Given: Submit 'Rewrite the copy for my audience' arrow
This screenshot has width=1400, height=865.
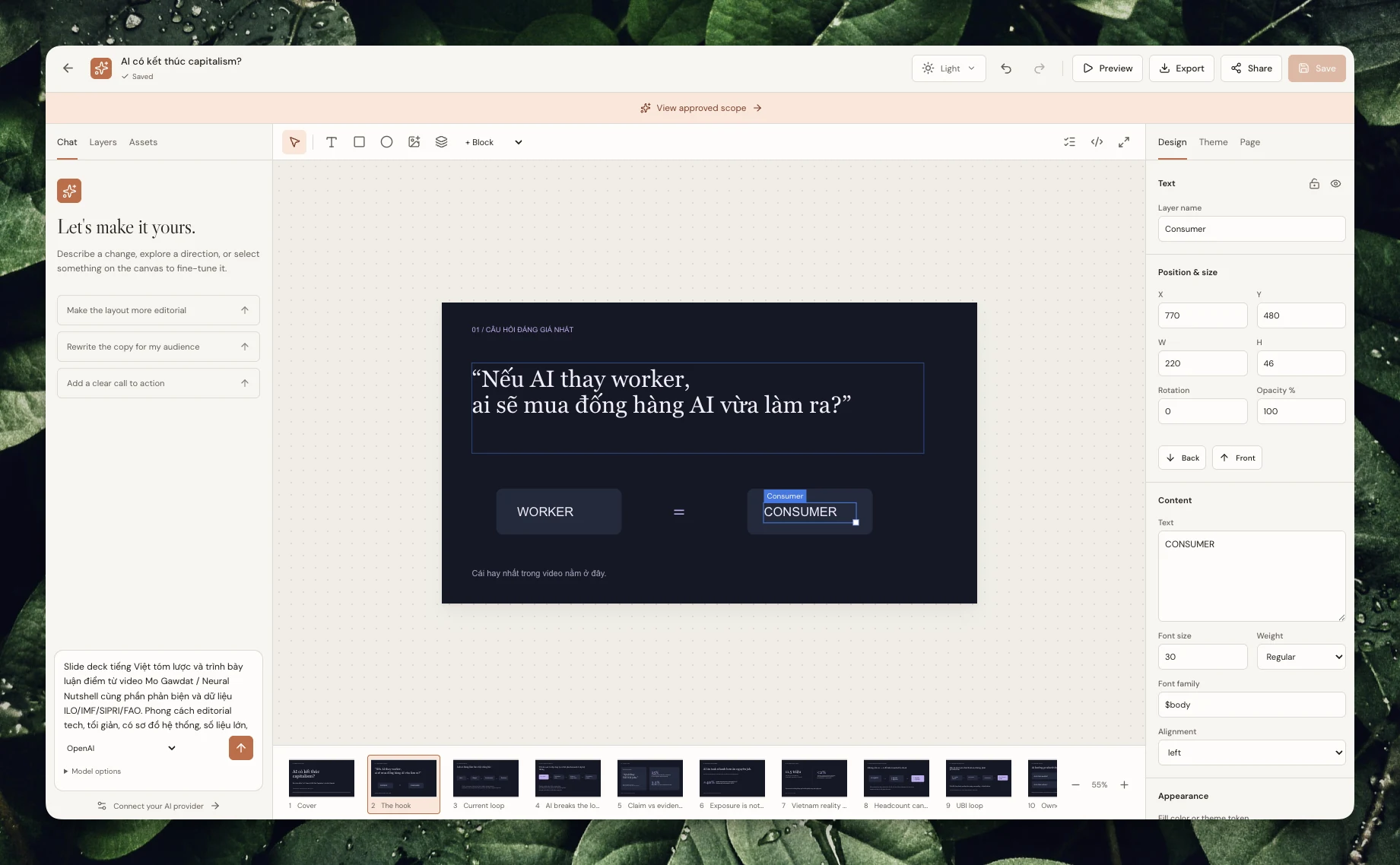Looking at the screenshot, I should (x=245, y=347).
